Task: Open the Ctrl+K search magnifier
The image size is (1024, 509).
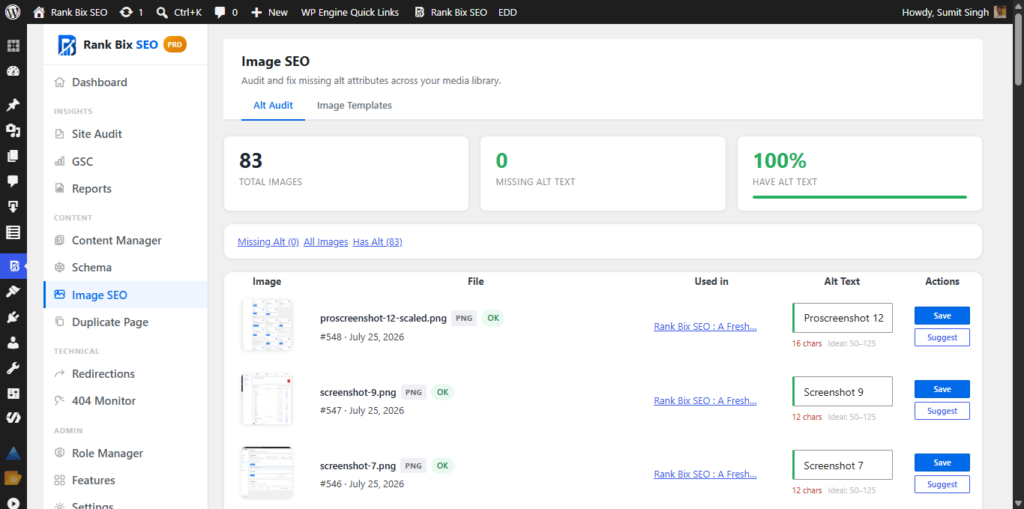Action: [163, 12]
